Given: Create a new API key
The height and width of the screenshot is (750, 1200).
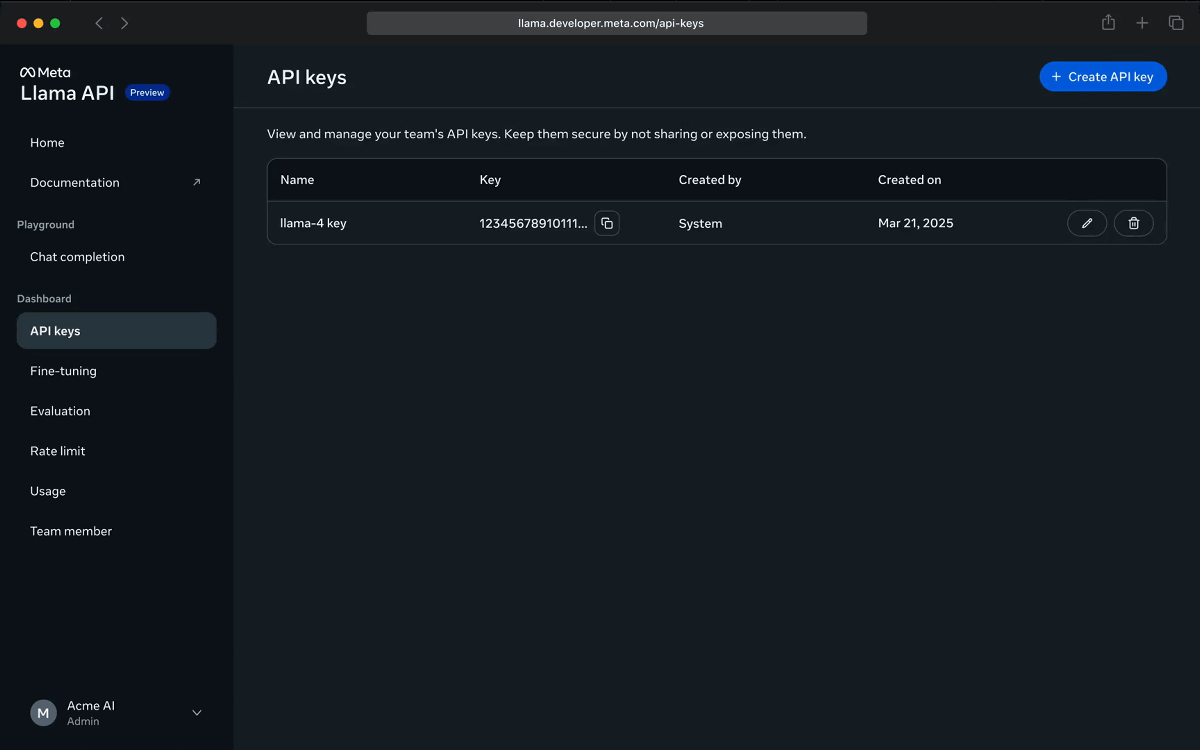Looking at the screenshot, I should click(1103, 77).
